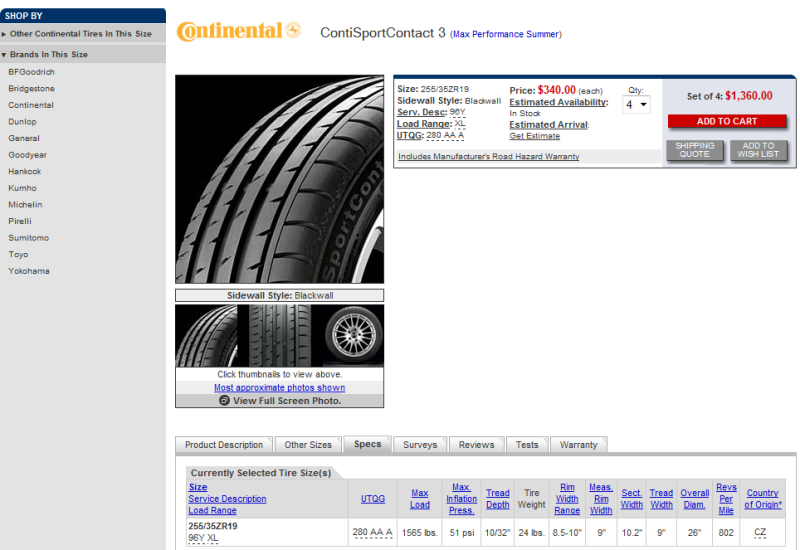Click Load Range header in specs table

(212, 510)
